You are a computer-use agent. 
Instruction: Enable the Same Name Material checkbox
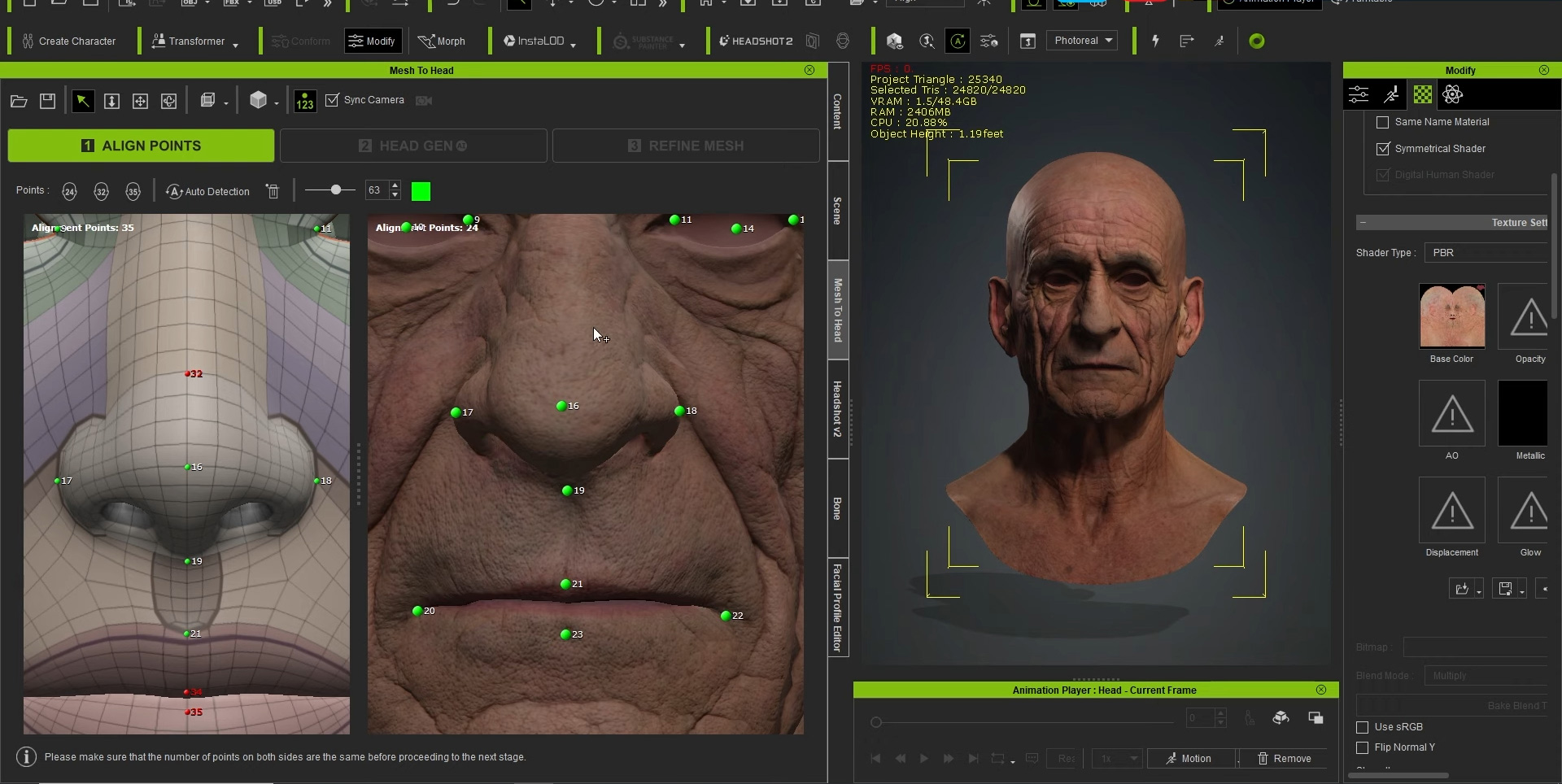[1382, 122]
